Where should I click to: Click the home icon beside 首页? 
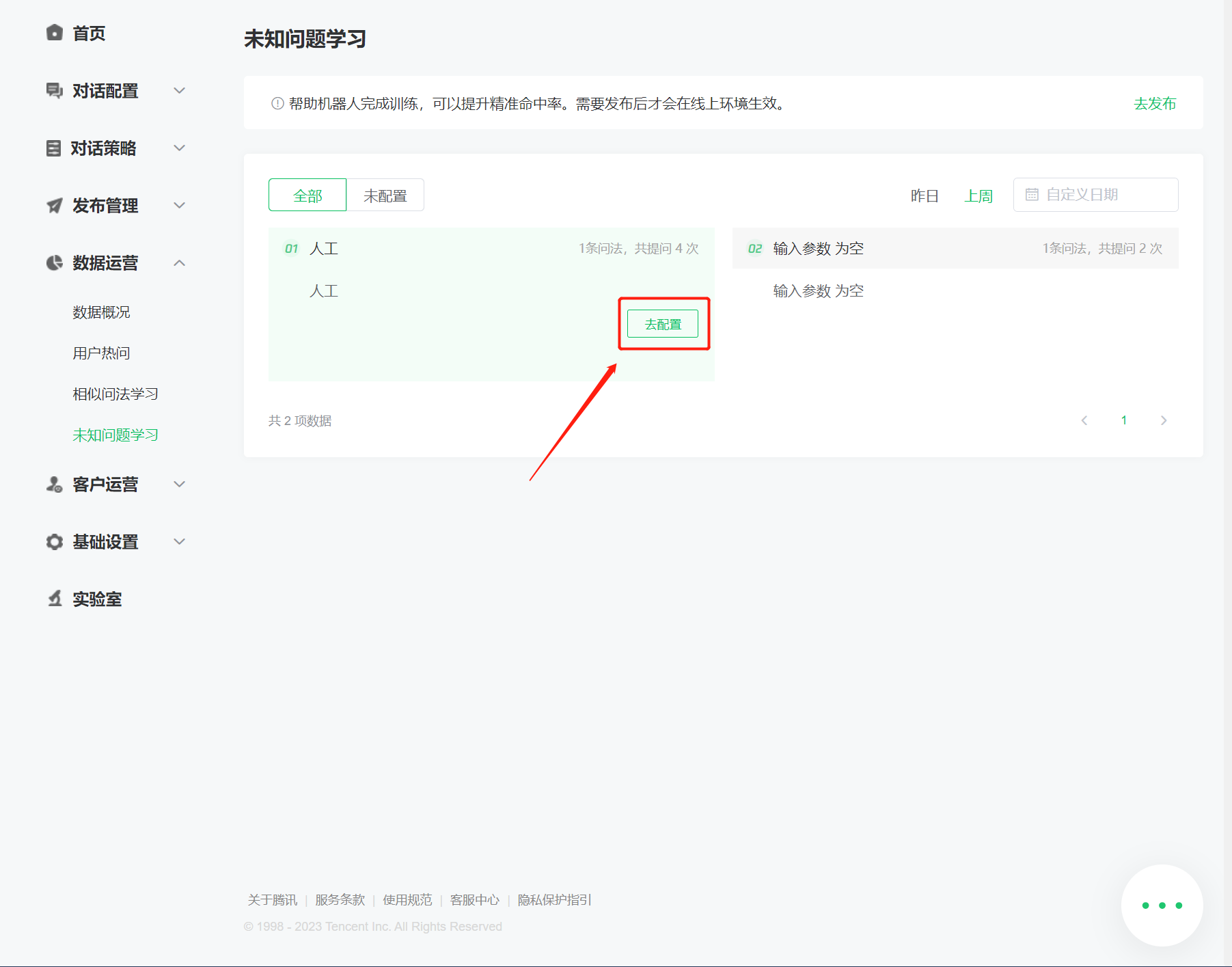click(x=55, y=33)
